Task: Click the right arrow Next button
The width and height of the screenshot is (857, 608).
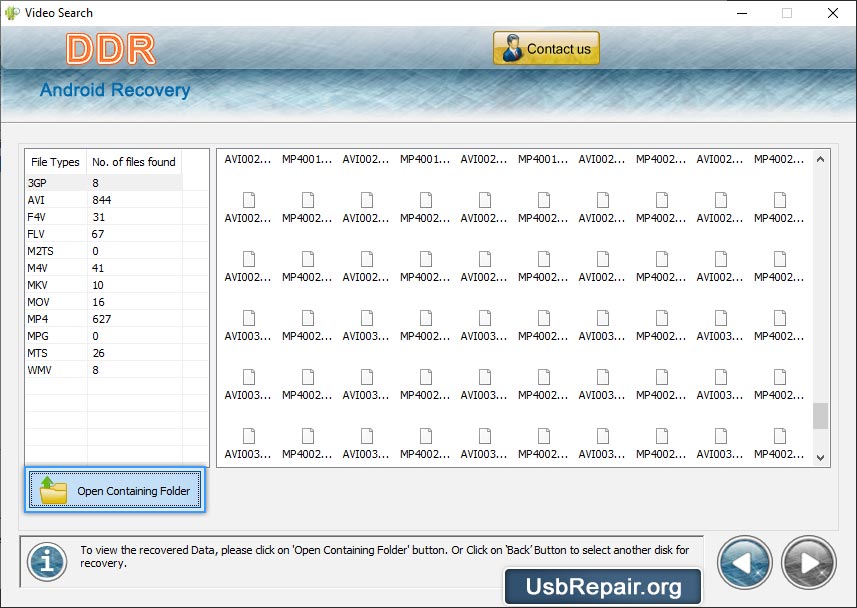Action: coord(809,563)
